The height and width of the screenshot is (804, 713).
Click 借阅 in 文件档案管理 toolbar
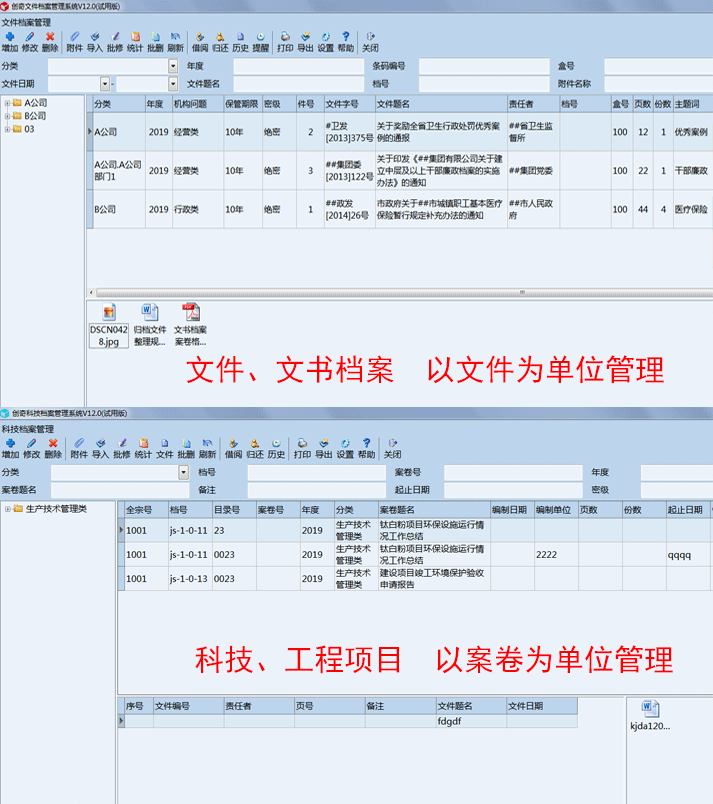[x=200, y=42]
